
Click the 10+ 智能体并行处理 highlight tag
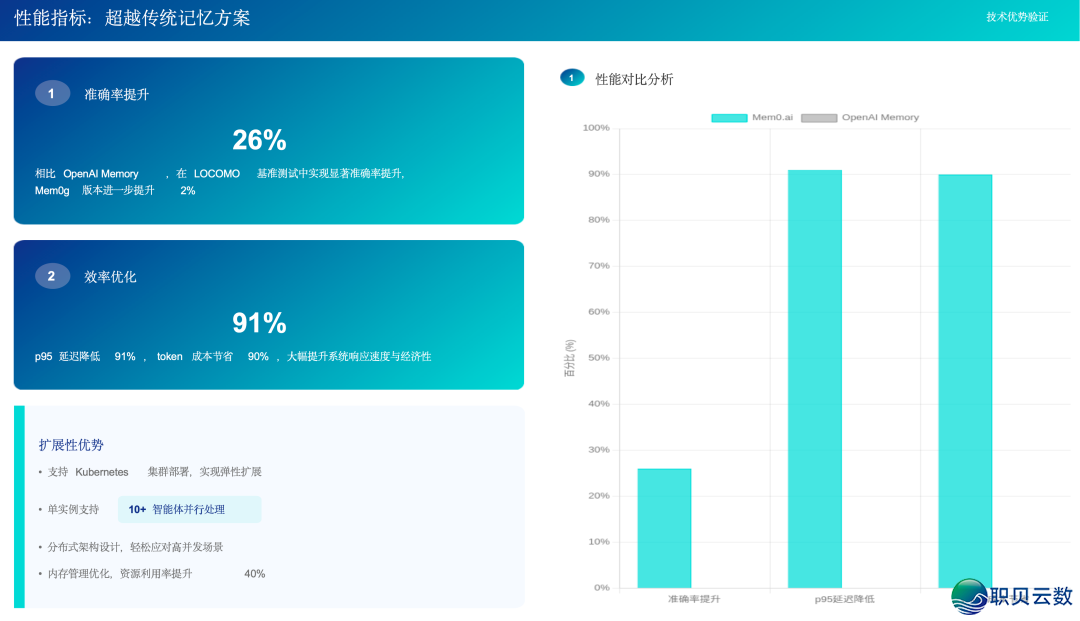pos(189,509)
